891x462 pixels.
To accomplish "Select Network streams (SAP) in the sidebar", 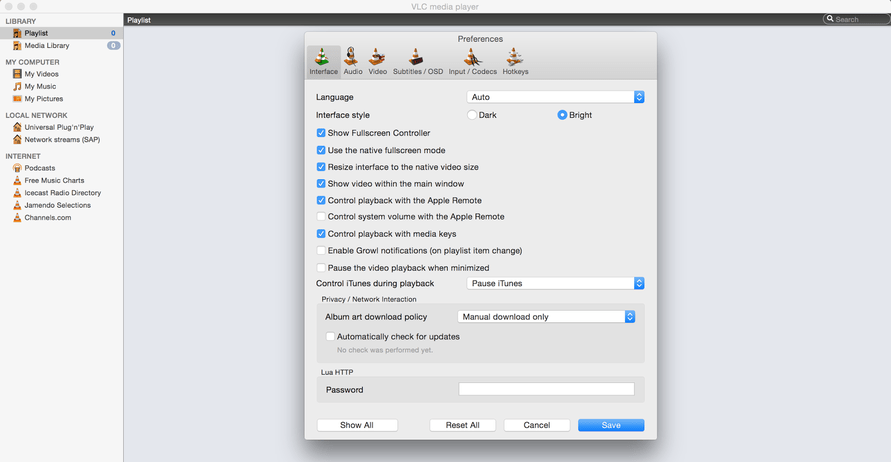I will click(61, 139).
